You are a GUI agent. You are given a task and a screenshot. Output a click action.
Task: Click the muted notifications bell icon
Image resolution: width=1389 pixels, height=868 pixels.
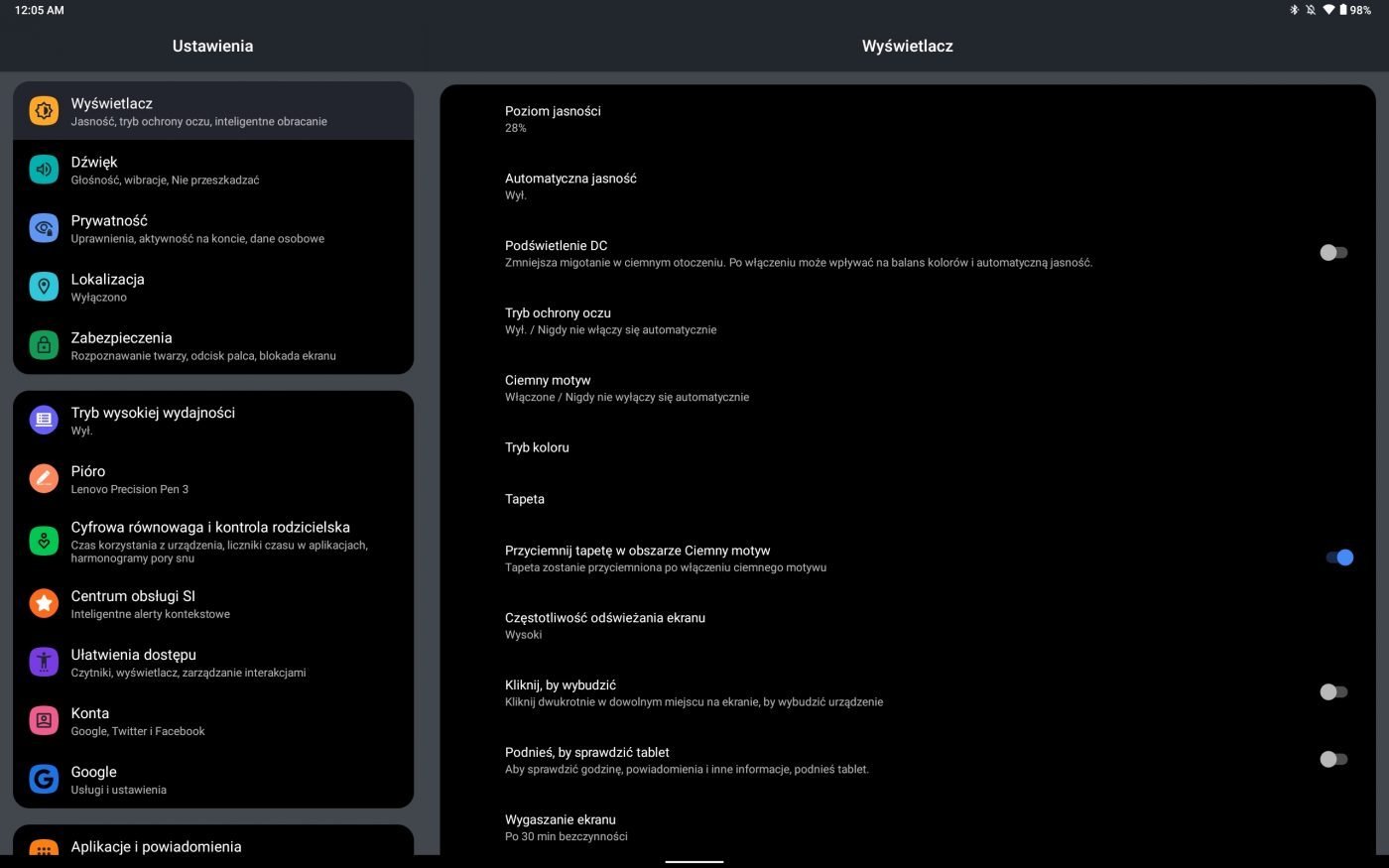tap(1311, 10)
